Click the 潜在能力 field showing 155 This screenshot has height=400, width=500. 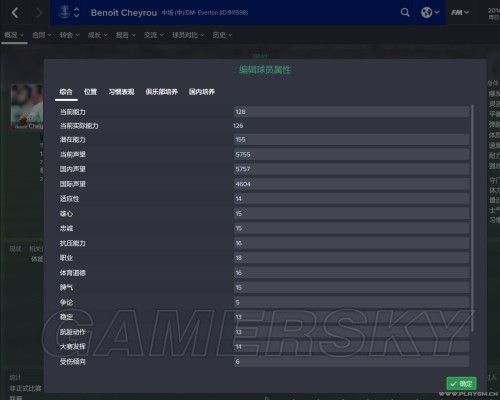351,139
